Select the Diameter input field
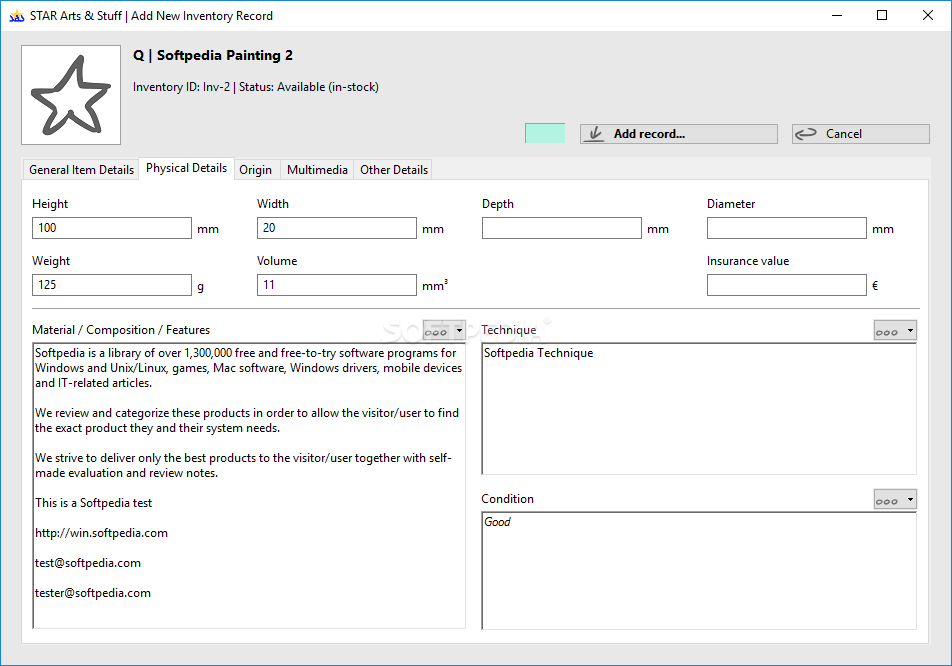 point(786,228)
